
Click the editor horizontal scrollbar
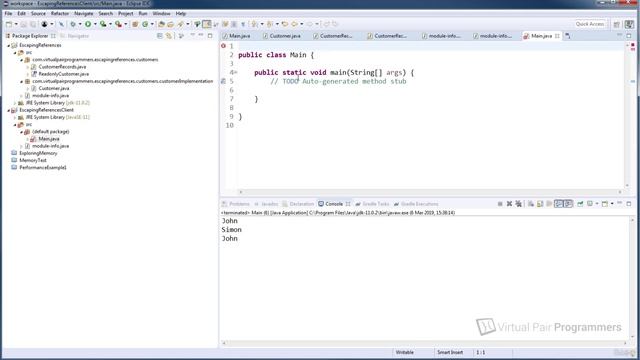click(x=430, y=192)
